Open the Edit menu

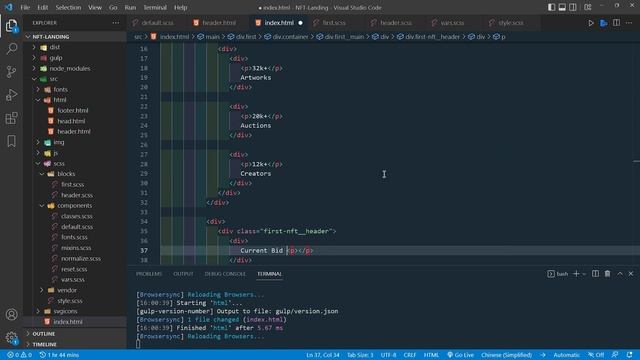coord(42,7)
